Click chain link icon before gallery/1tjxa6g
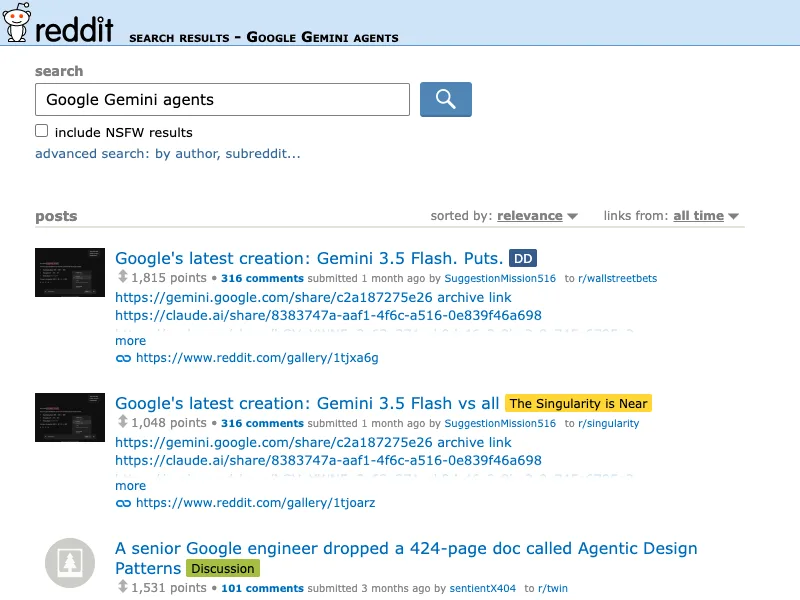 coord(123,358)
